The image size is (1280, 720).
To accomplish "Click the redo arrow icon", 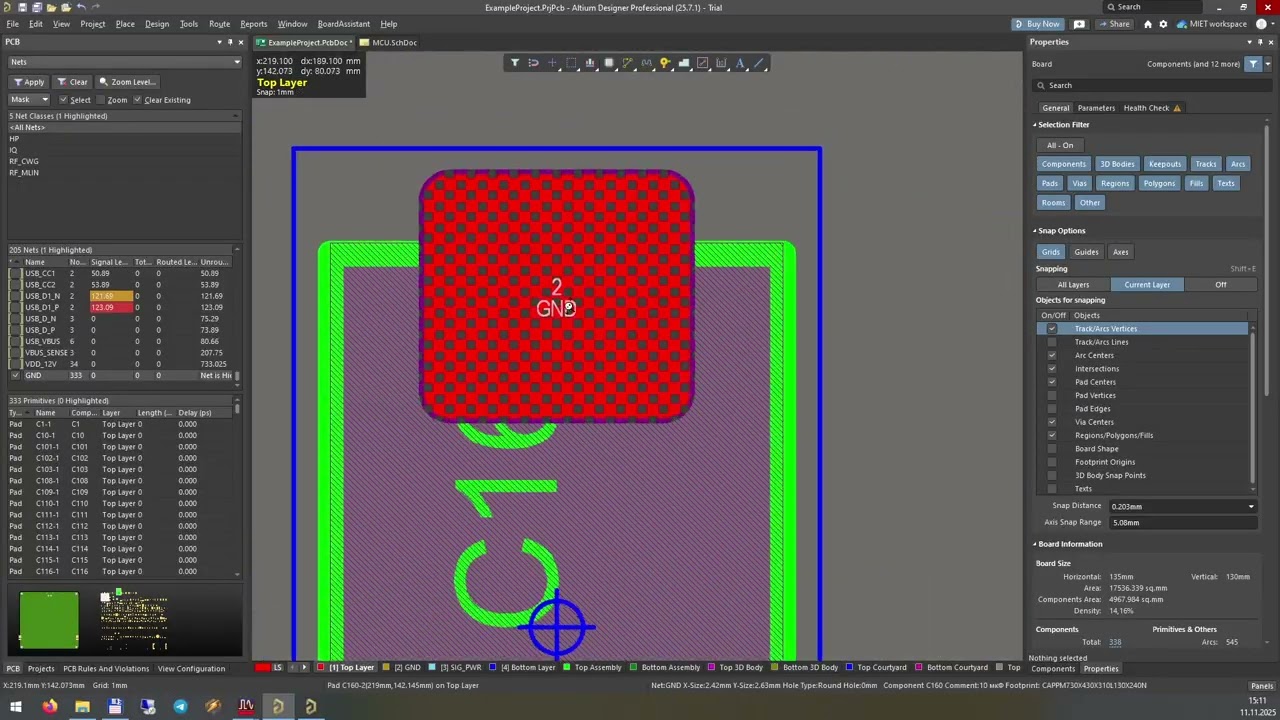I will coord(97,7).
